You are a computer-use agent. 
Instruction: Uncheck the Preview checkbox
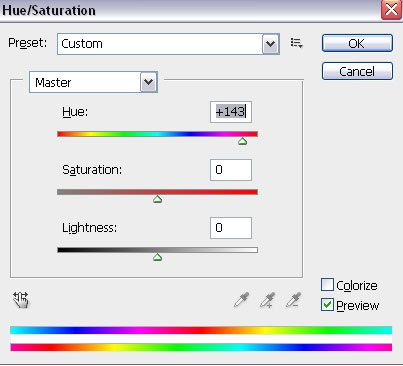tap(327, 305)
